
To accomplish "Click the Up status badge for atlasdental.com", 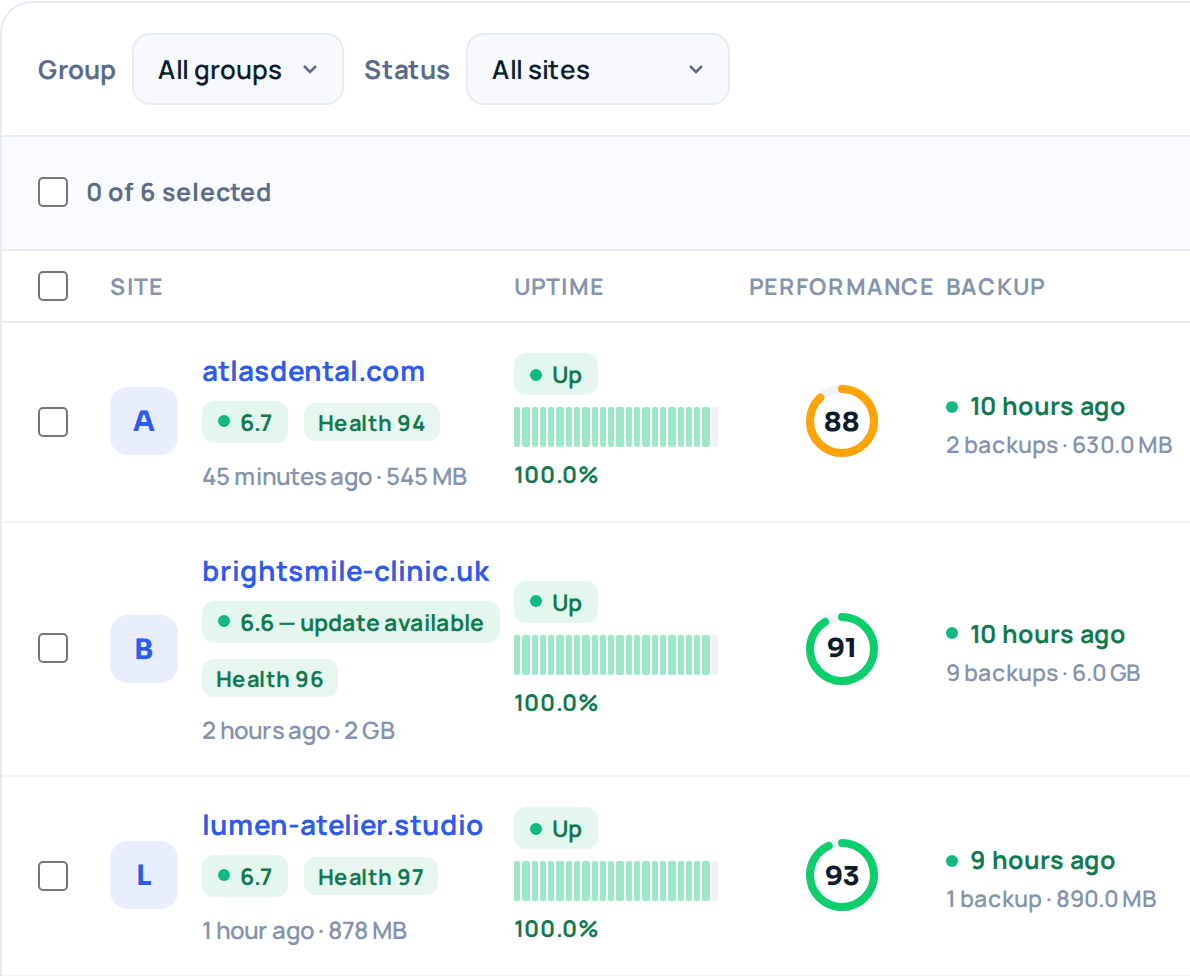I will (556, 374).
